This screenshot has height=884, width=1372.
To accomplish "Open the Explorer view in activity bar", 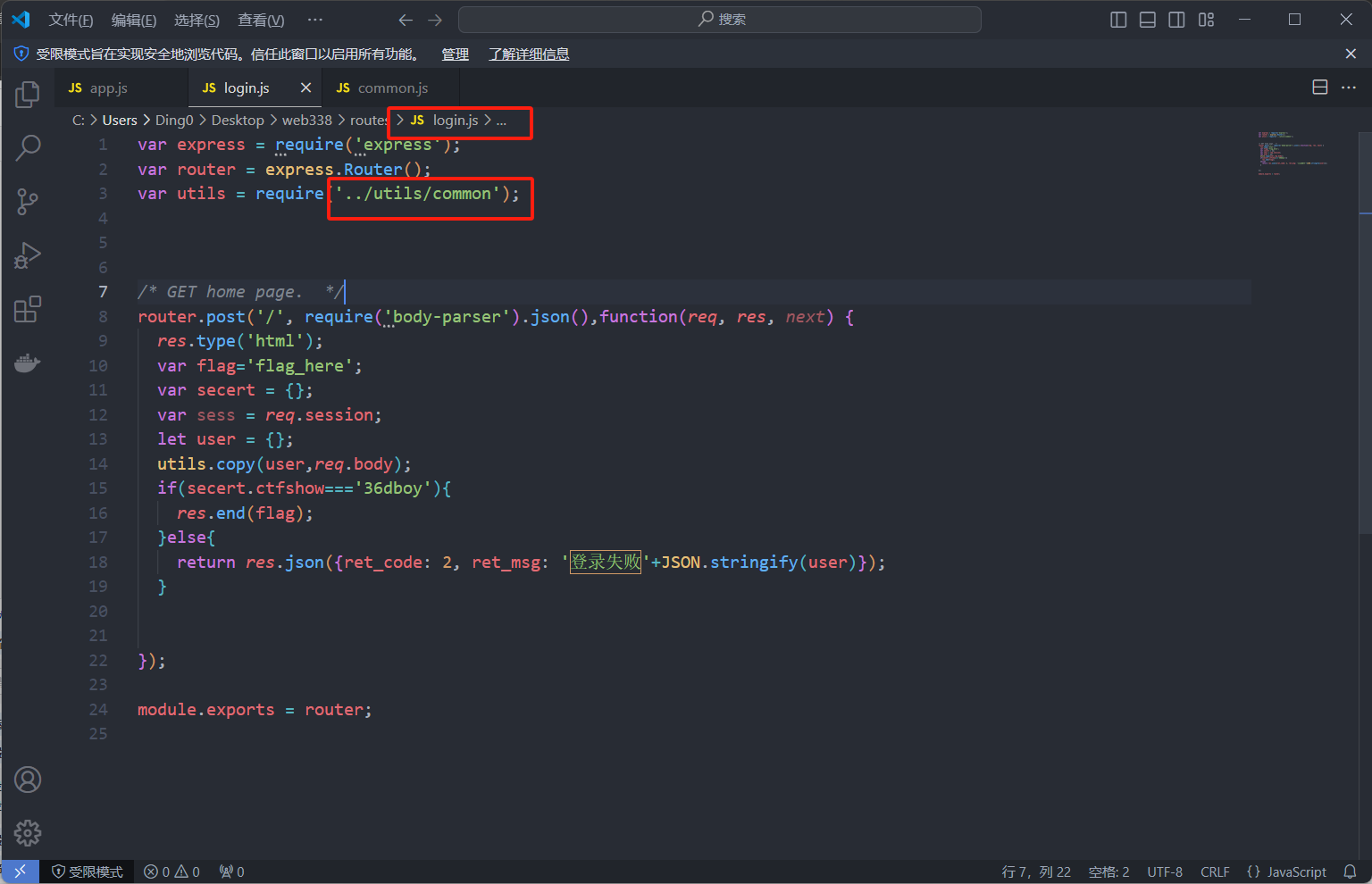I will [28, 94].
